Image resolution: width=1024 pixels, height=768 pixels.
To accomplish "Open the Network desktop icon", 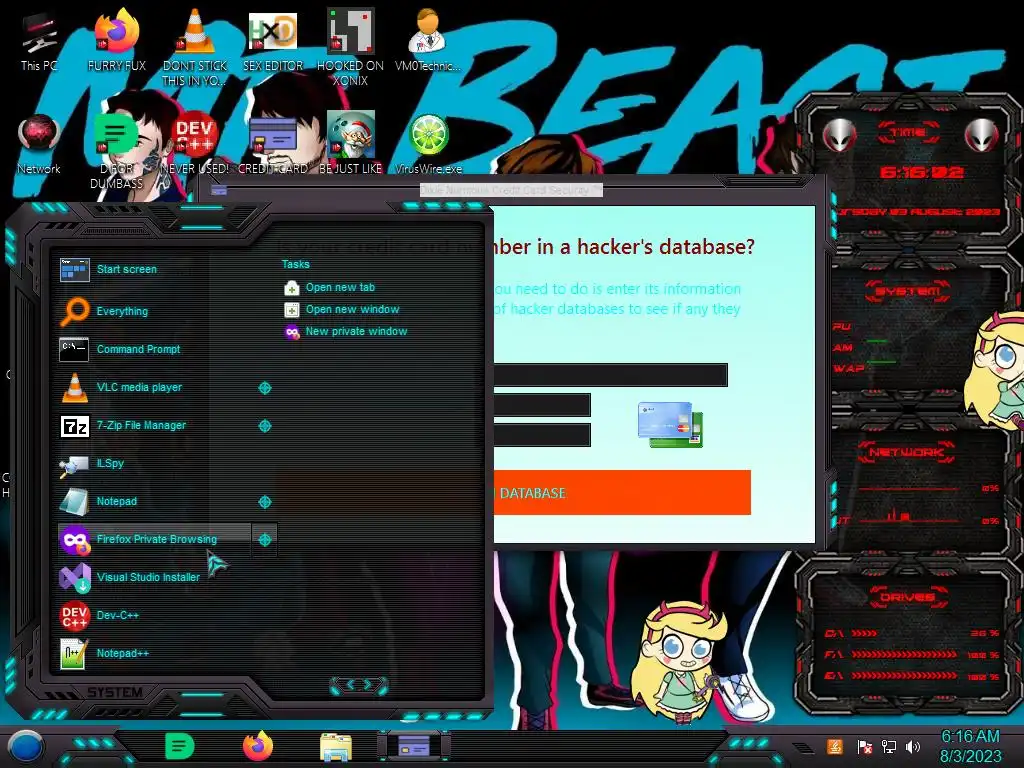I will click(x=39, y=144).
